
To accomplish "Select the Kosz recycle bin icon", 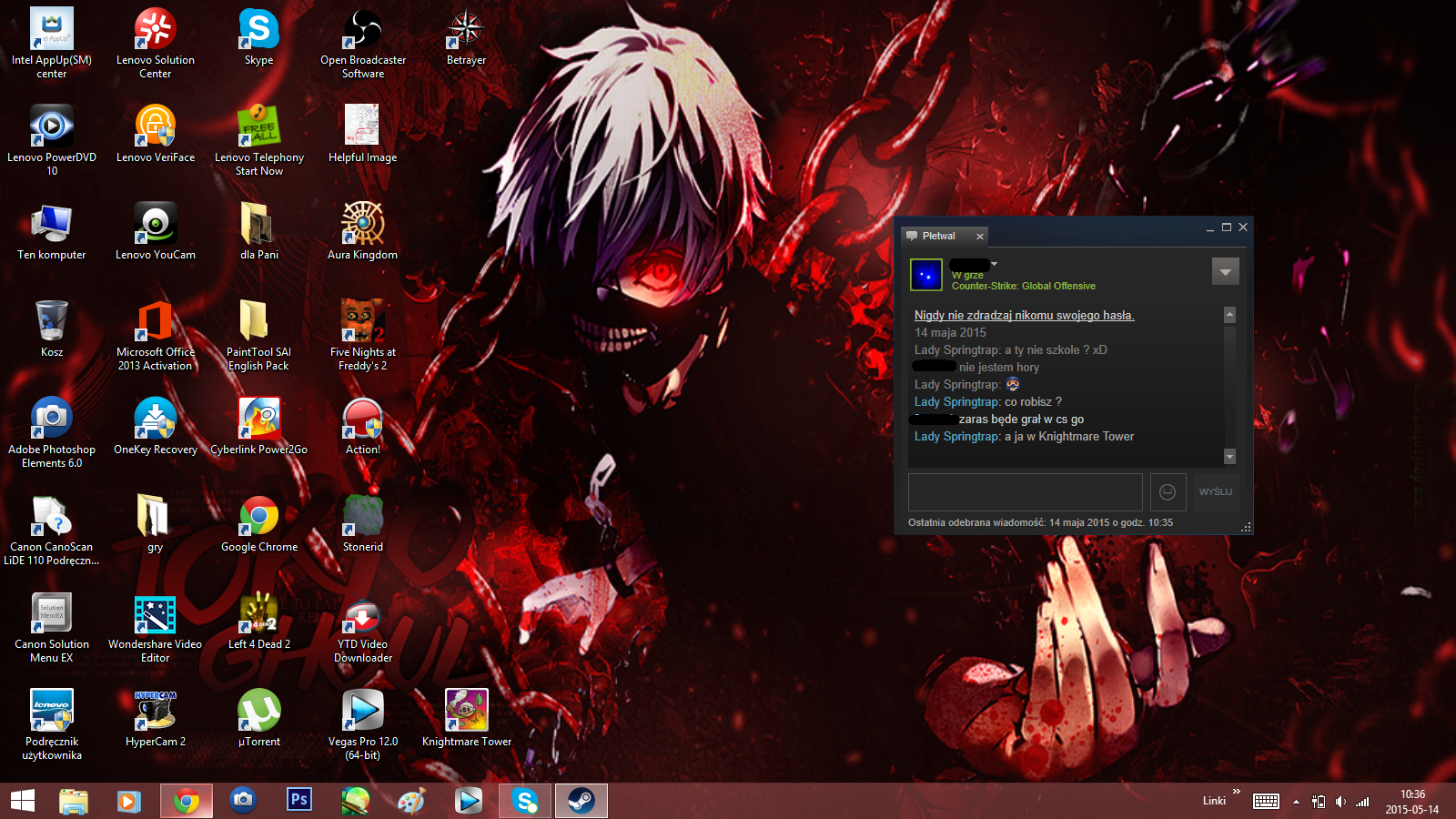I will (52, 329).
